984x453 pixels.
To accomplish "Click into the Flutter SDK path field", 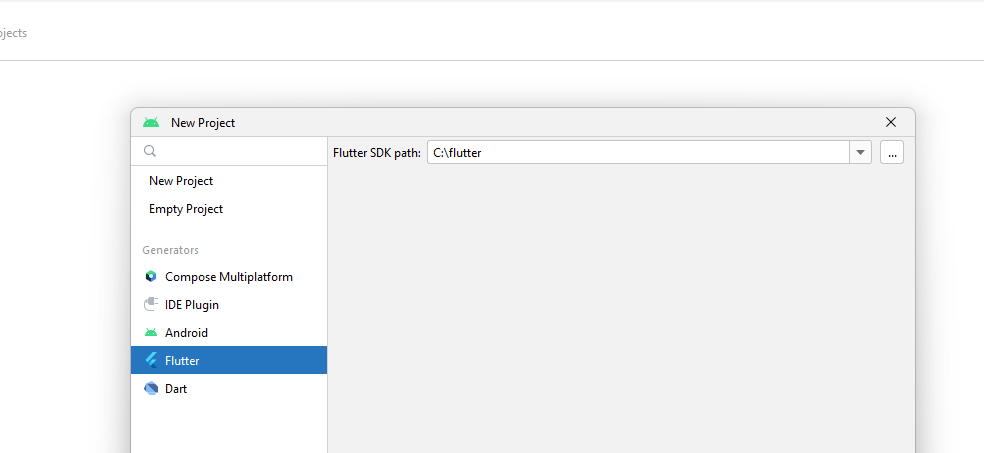I will point(638,152).
